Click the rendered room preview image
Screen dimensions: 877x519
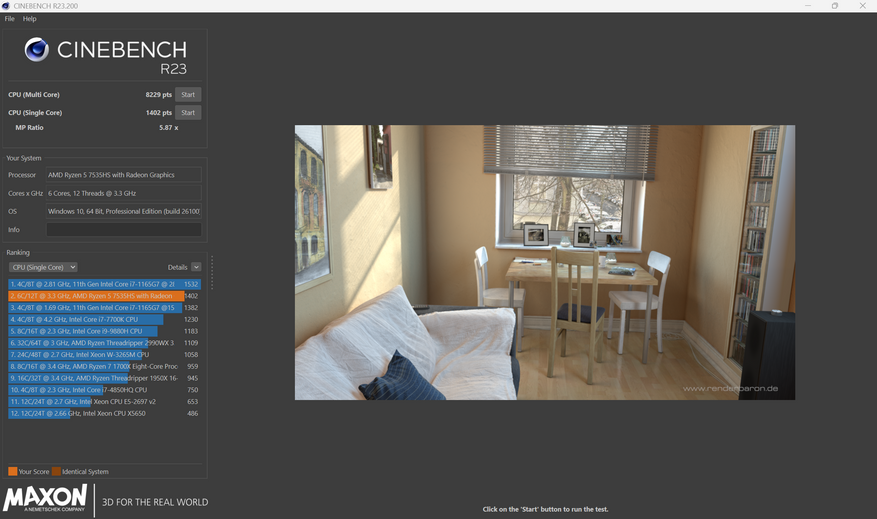click(545, 262)
